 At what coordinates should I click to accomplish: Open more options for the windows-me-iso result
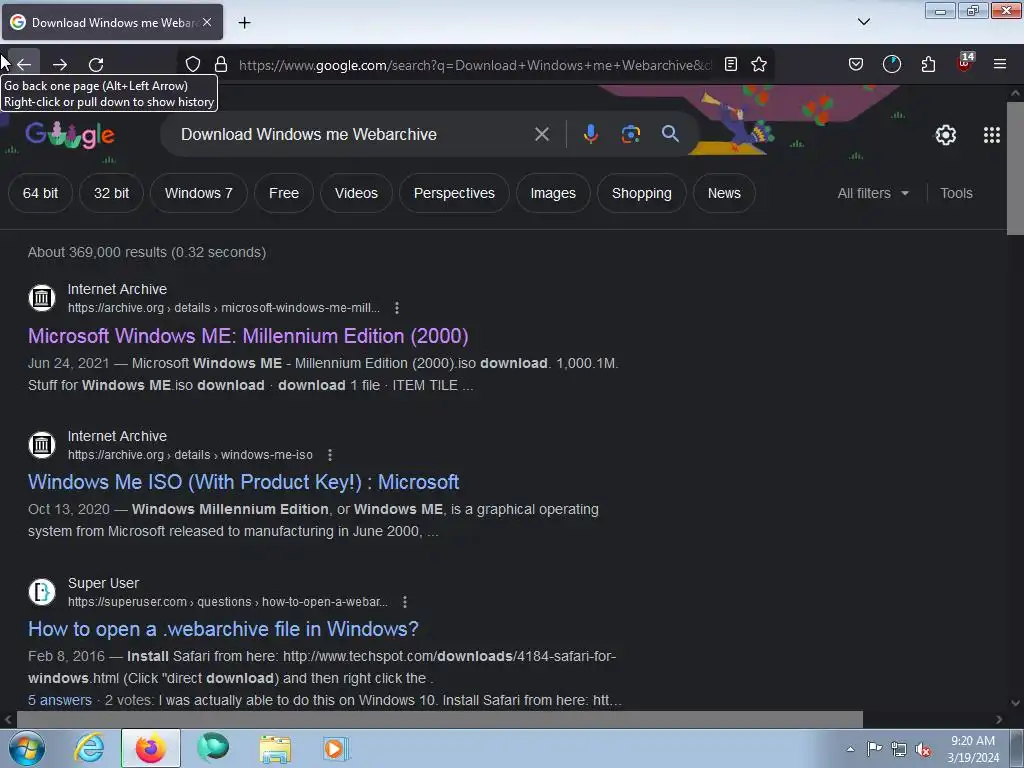[x=330, y=455]
